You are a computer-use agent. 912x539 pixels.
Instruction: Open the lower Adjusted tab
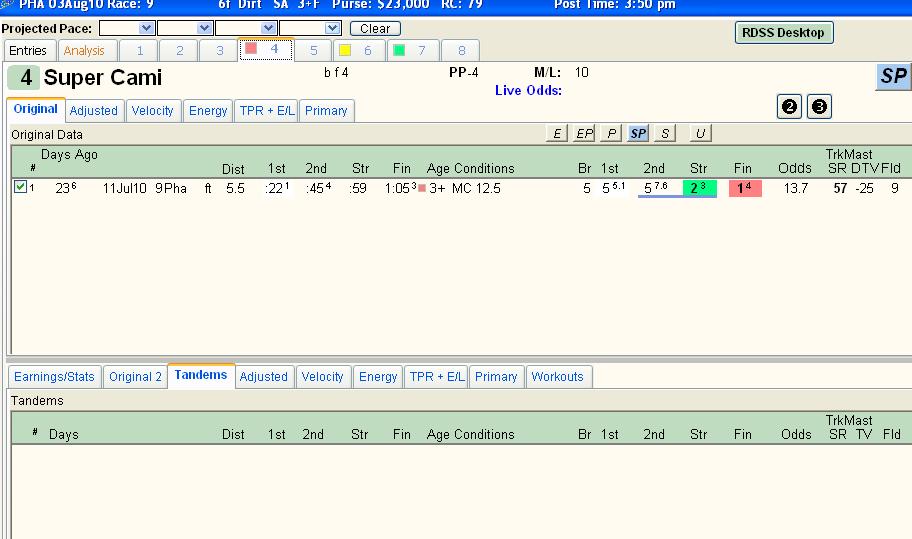(263, 377)
